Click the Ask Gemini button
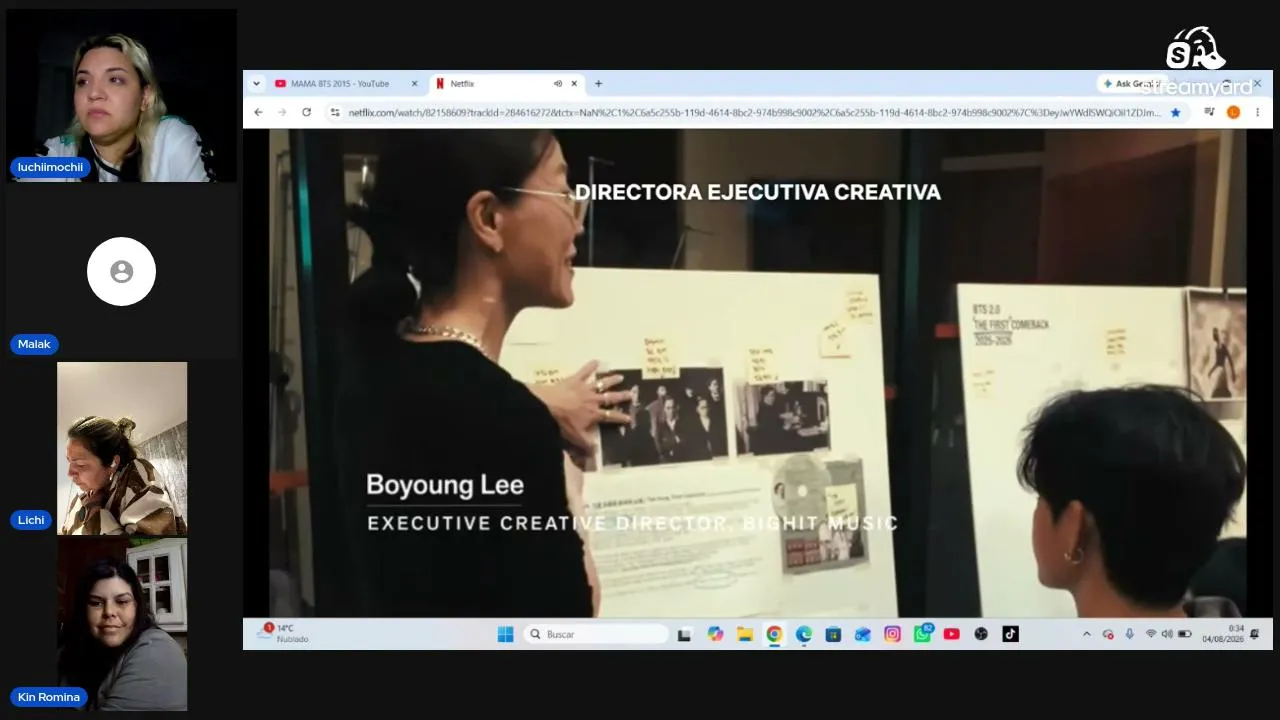Viewport: 1280px width, 720px height. [x=1134, y=84]
